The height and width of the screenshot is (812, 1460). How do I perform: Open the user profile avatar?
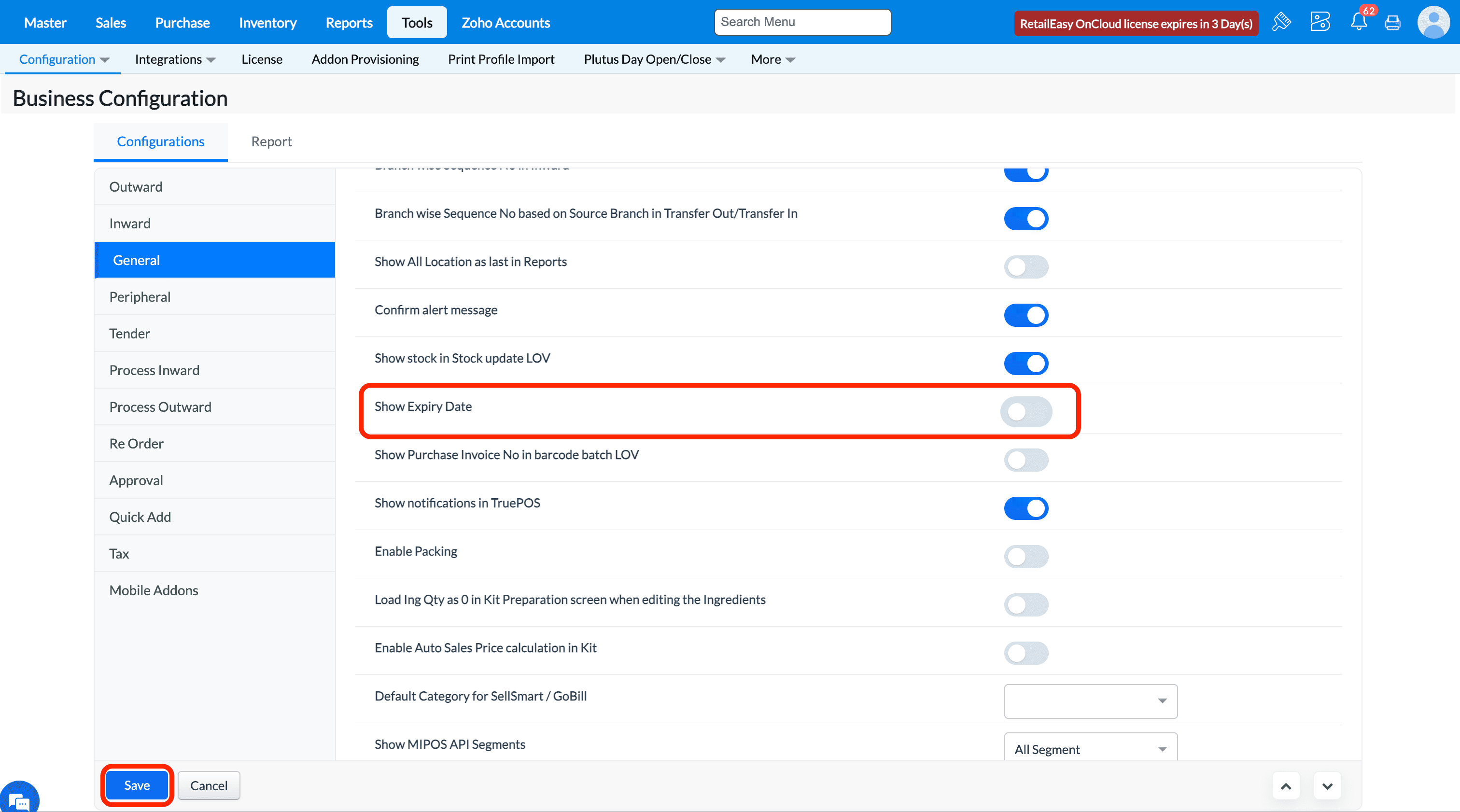point(1433,23)
